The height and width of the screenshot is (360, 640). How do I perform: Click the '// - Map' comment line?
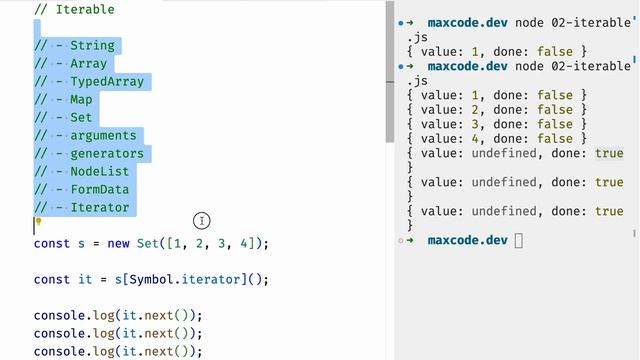click(63, 99)
